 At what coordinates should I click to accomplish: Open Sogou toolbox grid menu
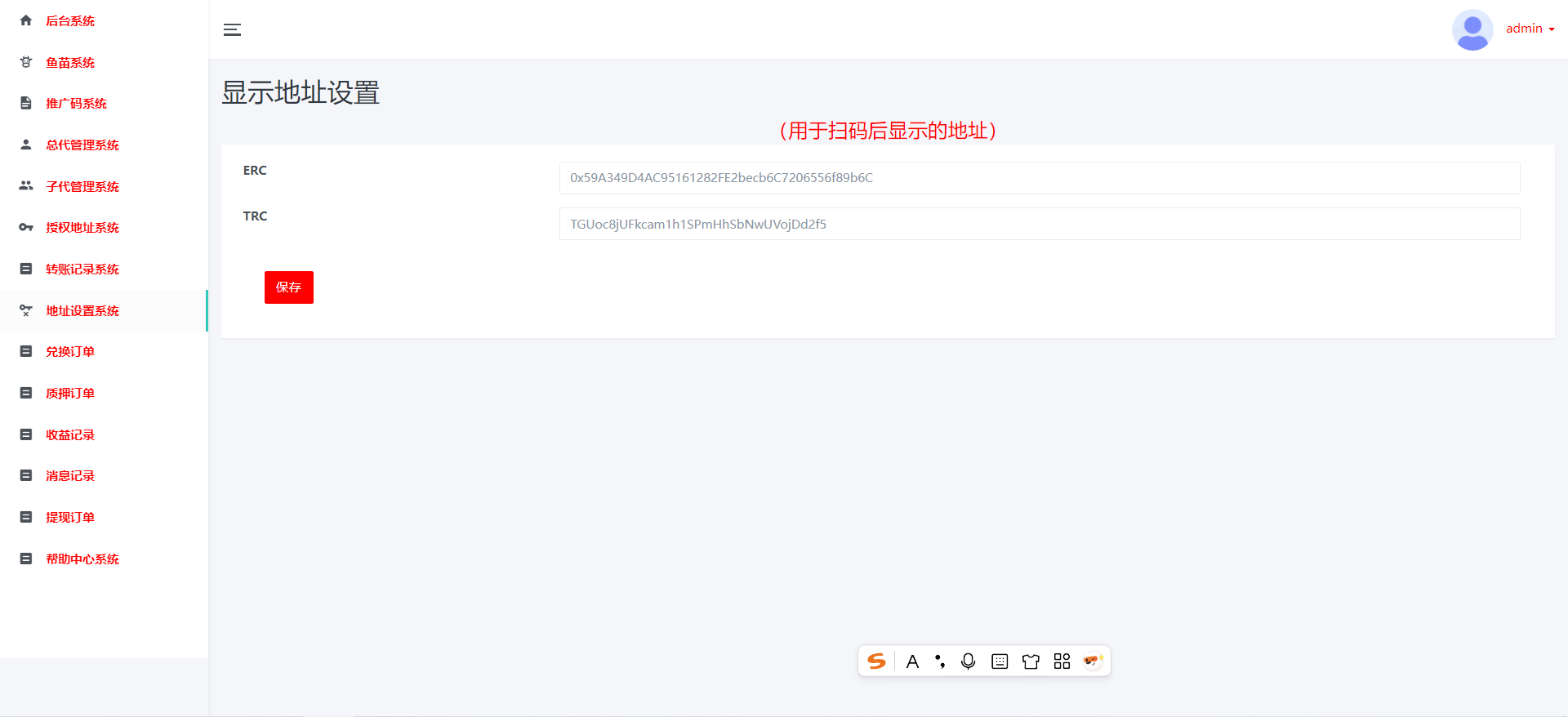[x=1062, y=661]
